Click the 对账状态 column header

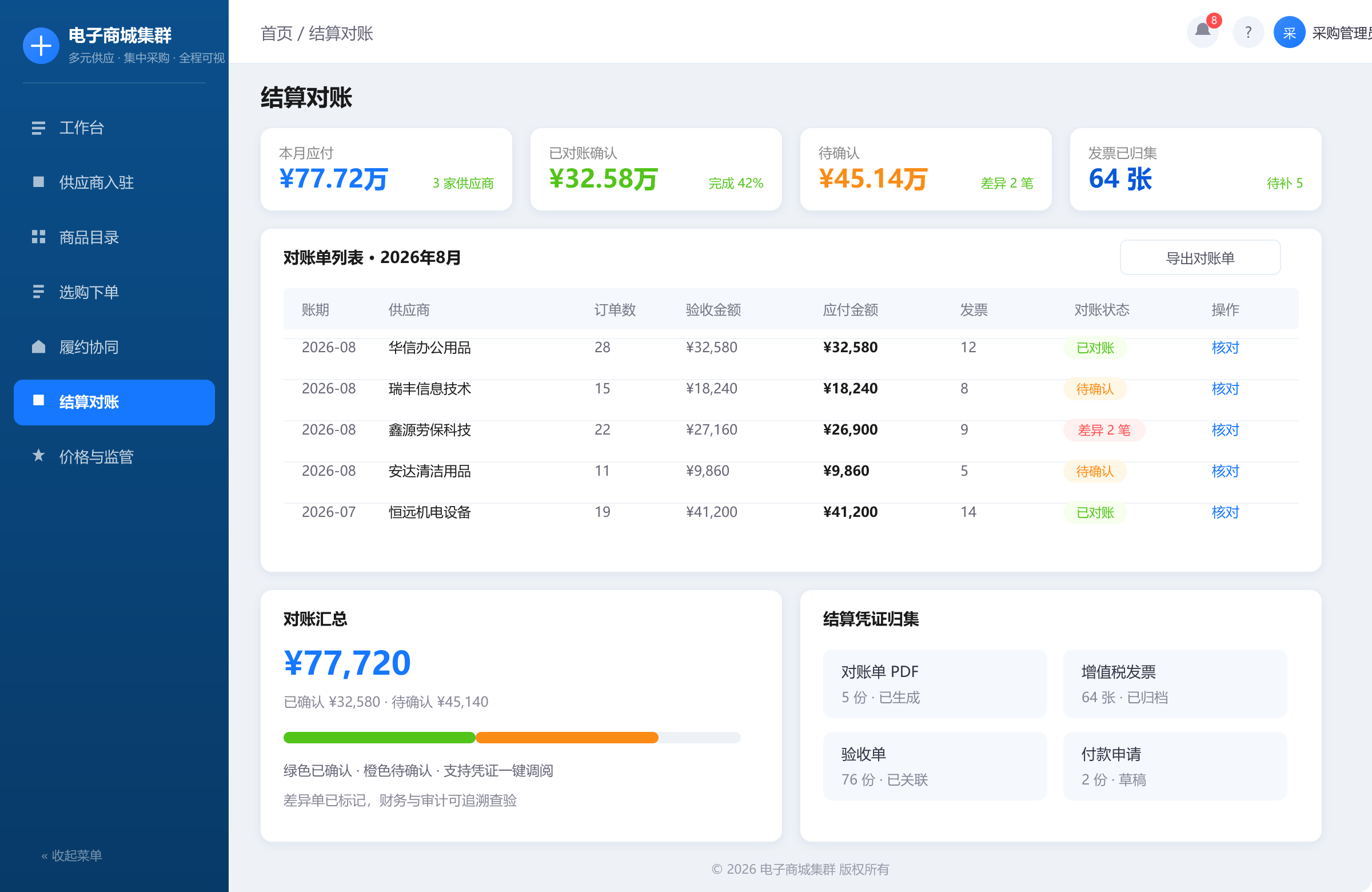click(x=1102, y=310)
